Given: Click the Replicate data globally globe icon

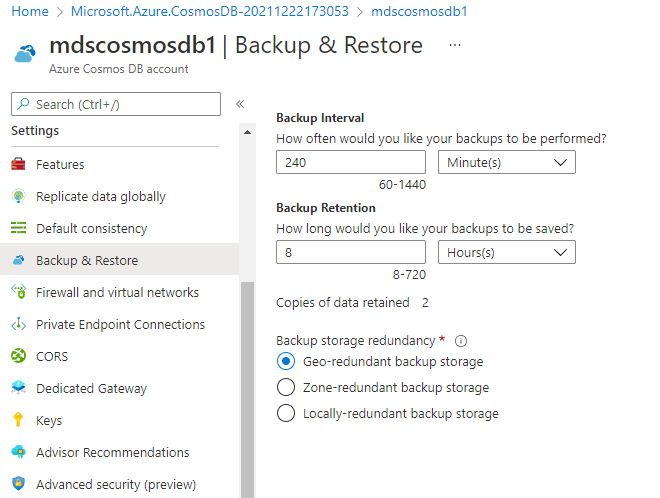Looking at the screenshot, I should tap(18, 196).
